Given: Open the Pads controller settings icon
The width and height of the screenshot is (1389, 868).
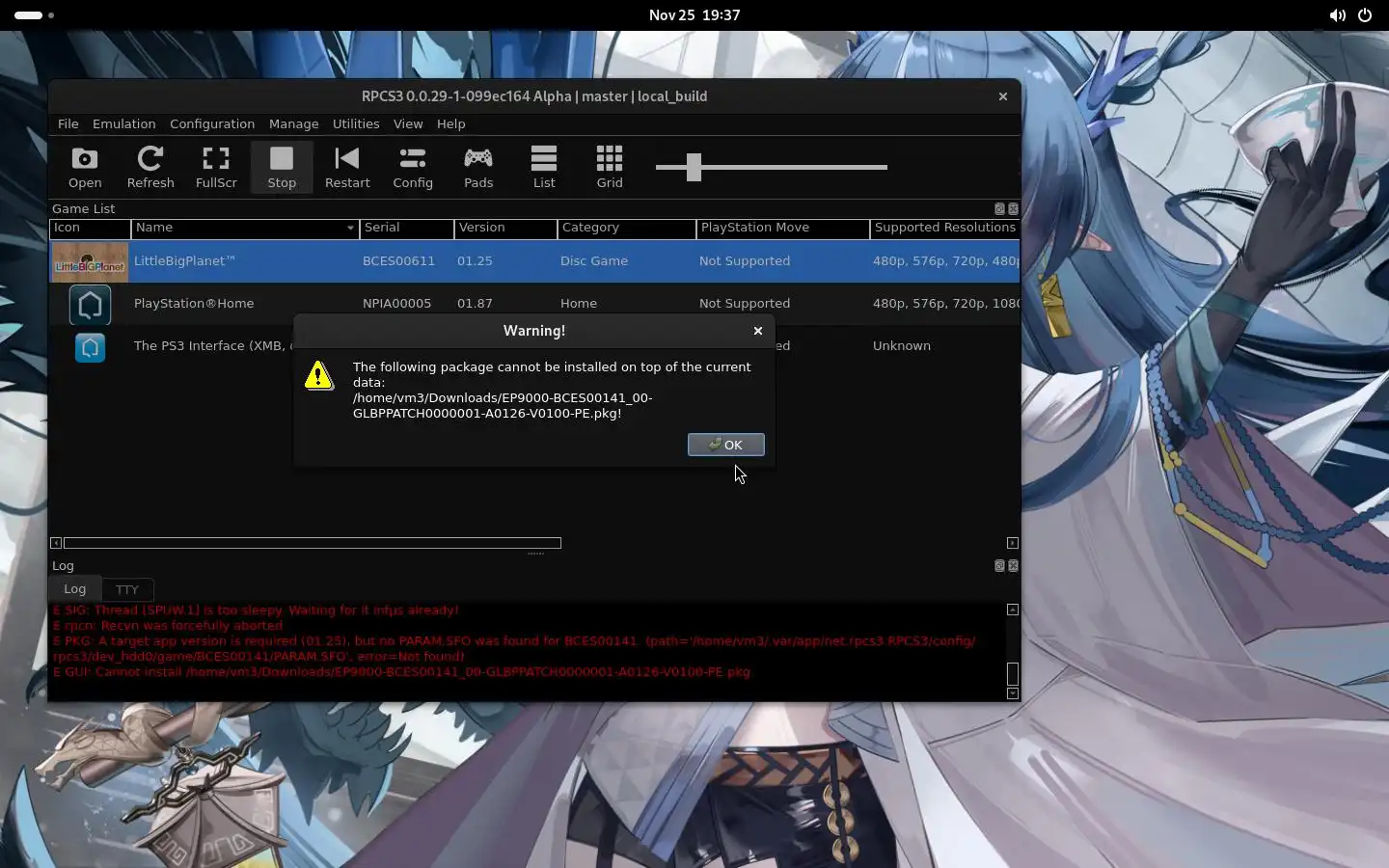Looking at the screenshot, I should tap(478, 167).
